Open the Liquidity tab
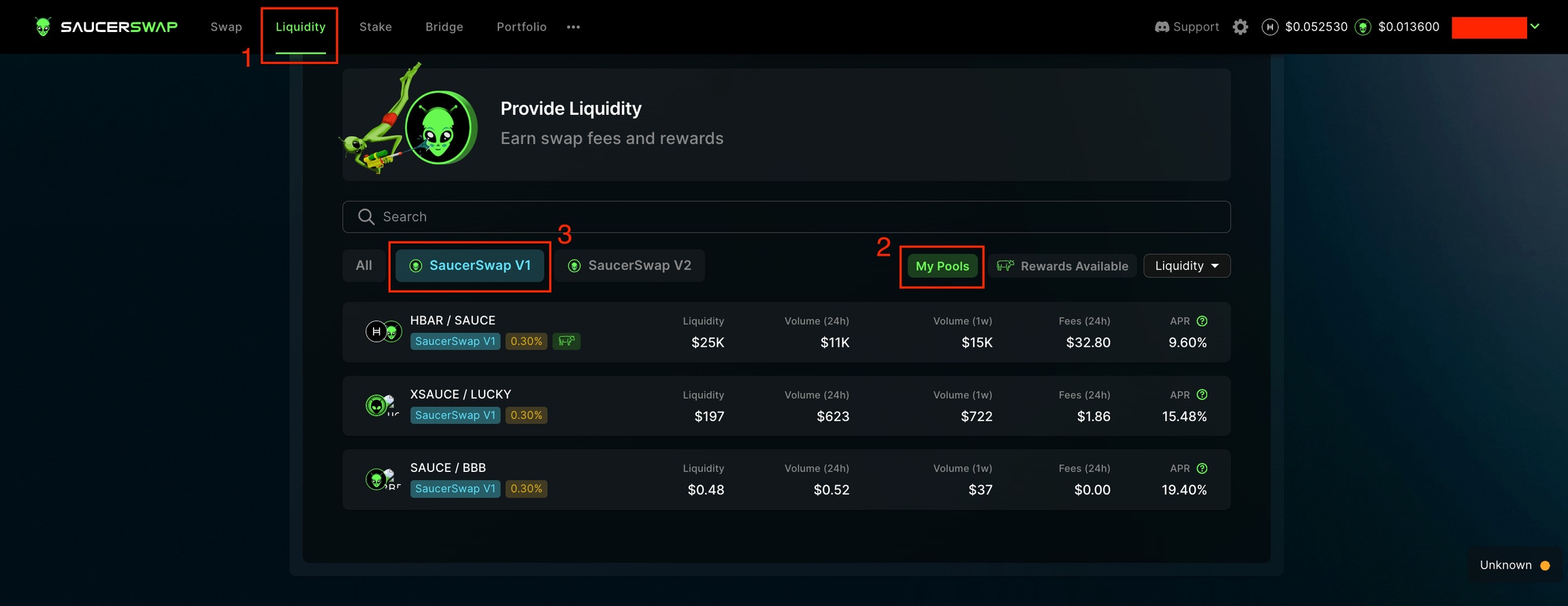1568x606 pixels. (x=300, y=27)
